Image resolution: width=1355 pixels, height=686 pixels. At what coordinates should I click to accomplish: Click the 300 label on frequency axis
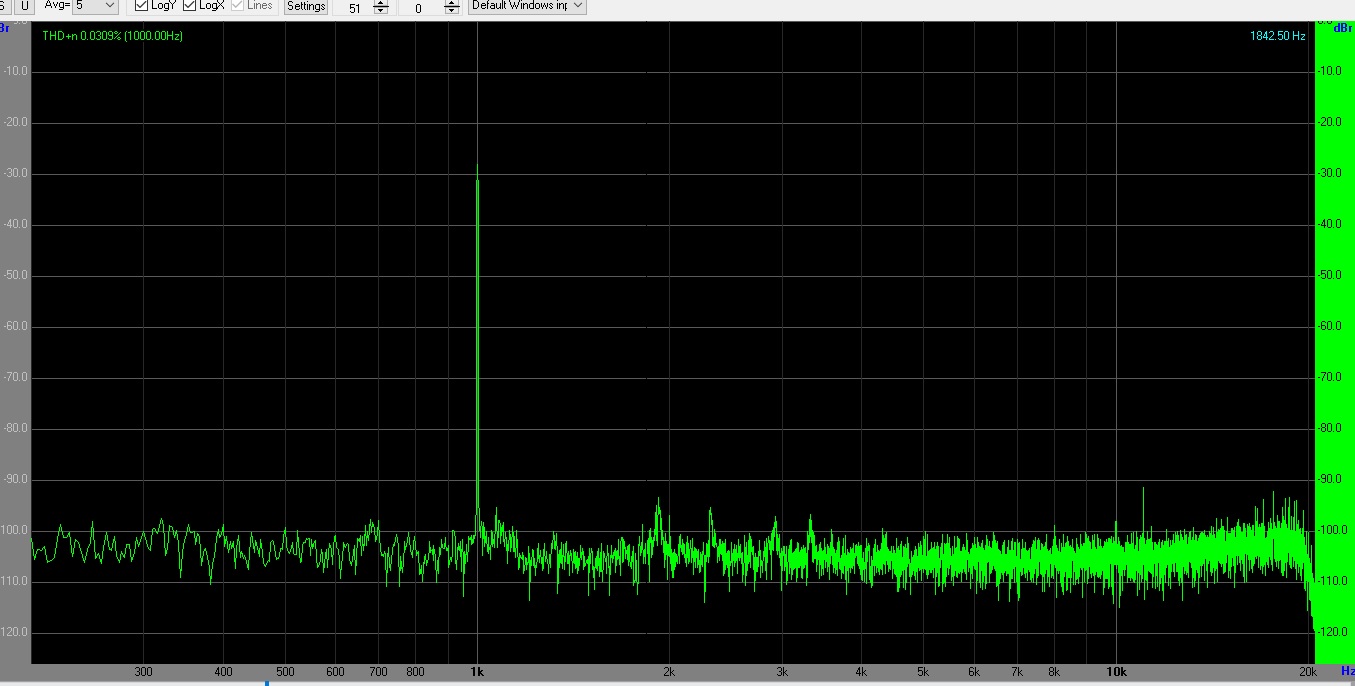pyautogui.click(x=143, y=673)
